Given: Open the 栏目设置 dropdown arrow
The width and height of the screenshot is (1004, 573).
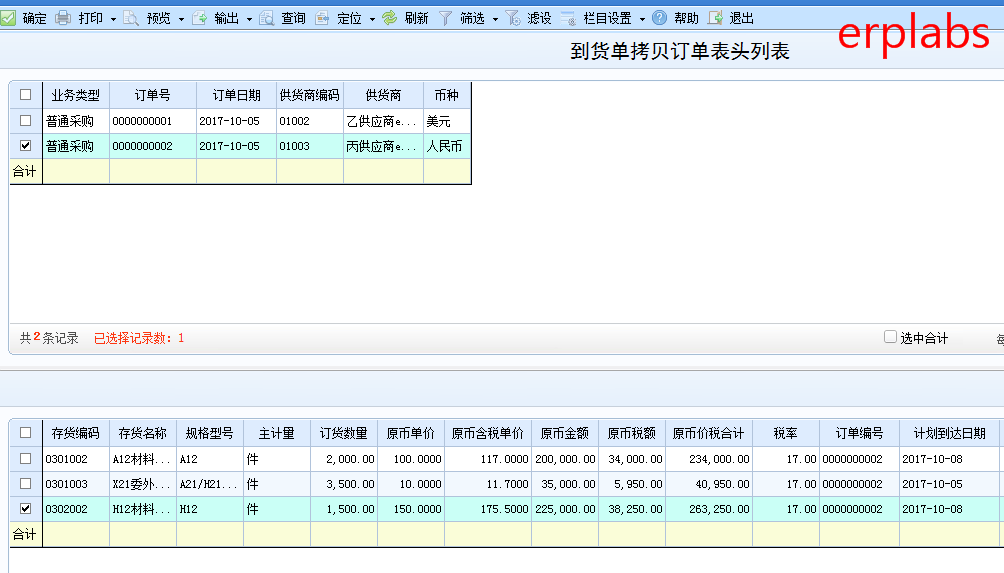Looking at the screenshot, I should click(x=642, y=19).
